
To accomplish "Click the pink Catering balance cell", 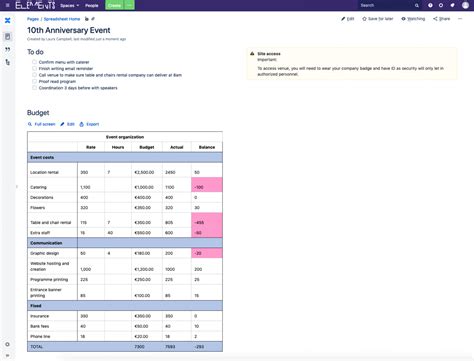I will (x=207, y=185).
